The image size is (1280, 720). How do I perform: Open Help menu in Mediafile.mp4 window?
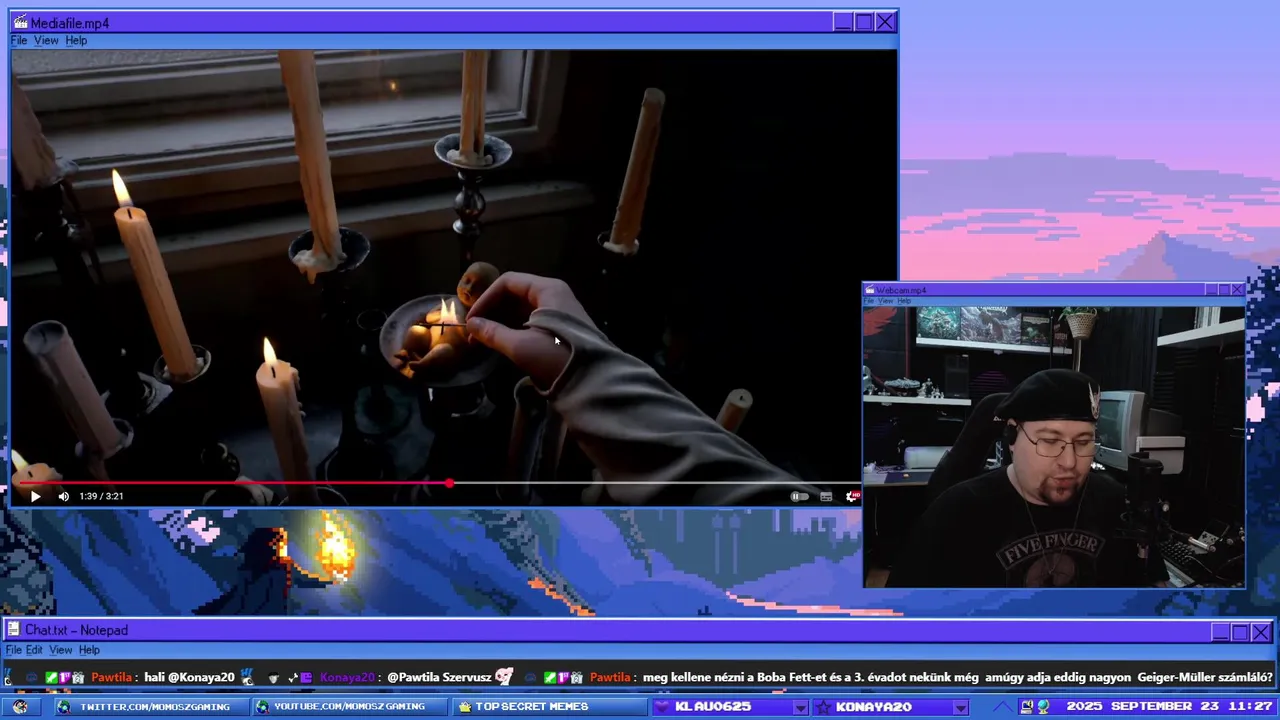(76, 41)
